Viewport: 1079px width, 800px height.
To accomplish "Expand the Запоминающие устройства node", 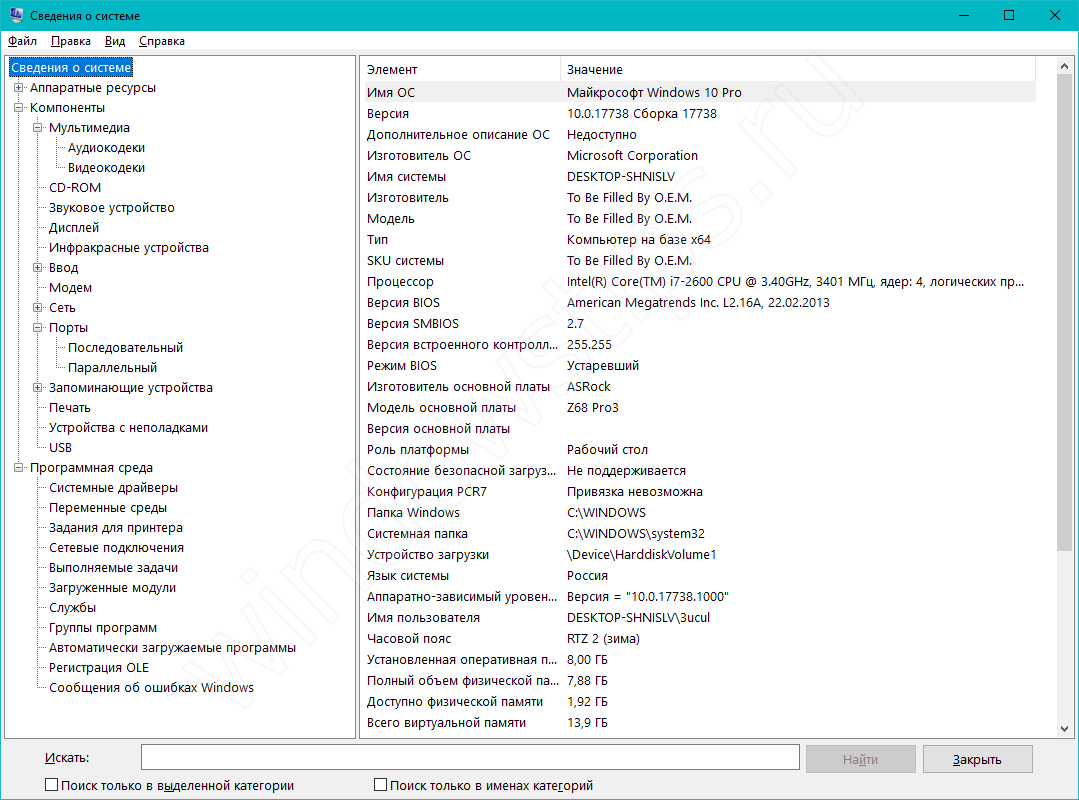I will pos(37,388).
